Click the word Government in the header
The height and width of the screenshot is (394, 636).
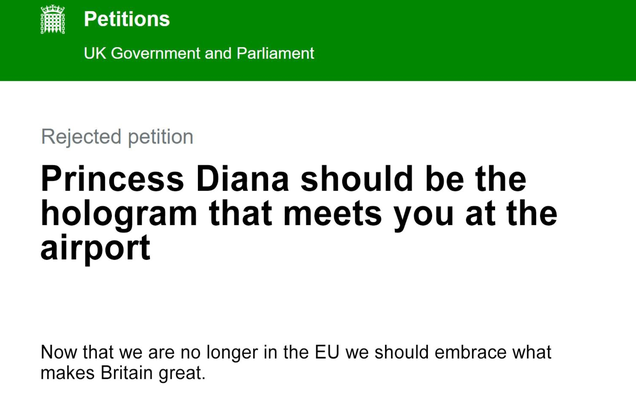(x=156, y=53)
